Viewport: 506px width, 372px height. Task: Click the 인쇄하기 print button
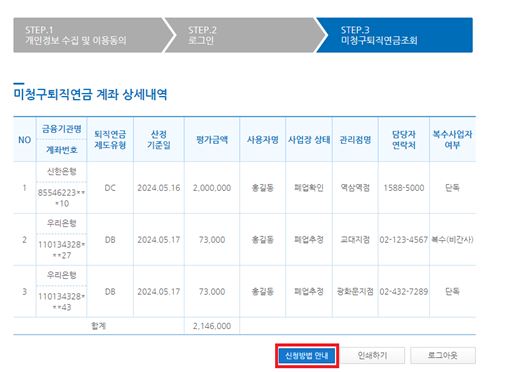(372, 356)
